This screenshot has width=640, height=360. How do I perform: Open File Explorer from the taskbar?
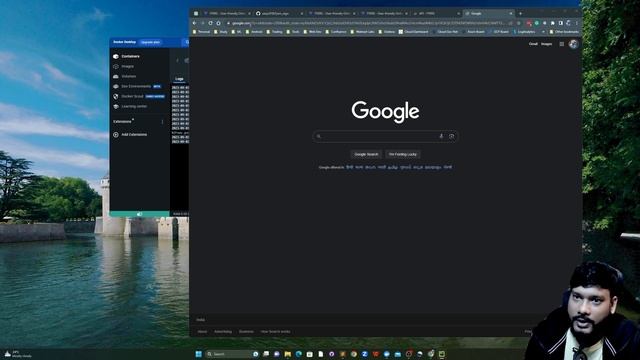point(288,354)
